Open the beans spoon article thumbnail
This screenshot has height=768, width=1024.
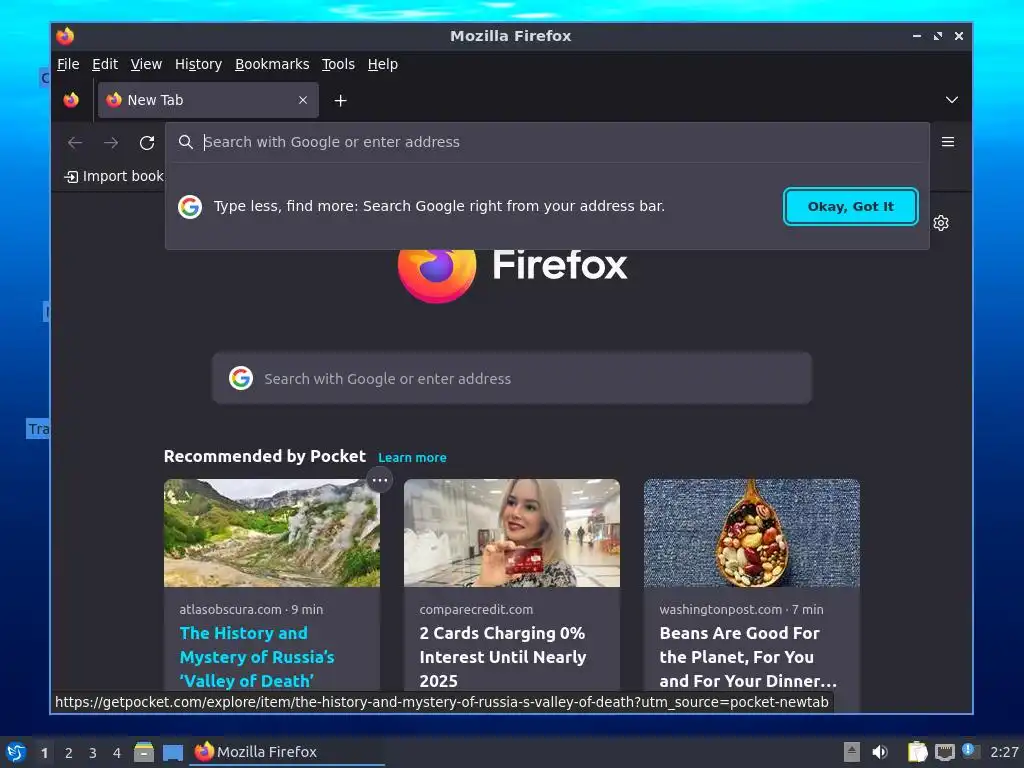tap(752, 533)
